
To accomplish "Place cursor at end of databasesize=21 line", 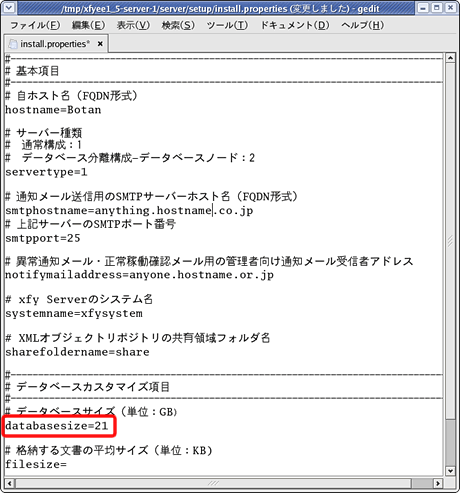I will pyautogui.click(x=109, y=426).
